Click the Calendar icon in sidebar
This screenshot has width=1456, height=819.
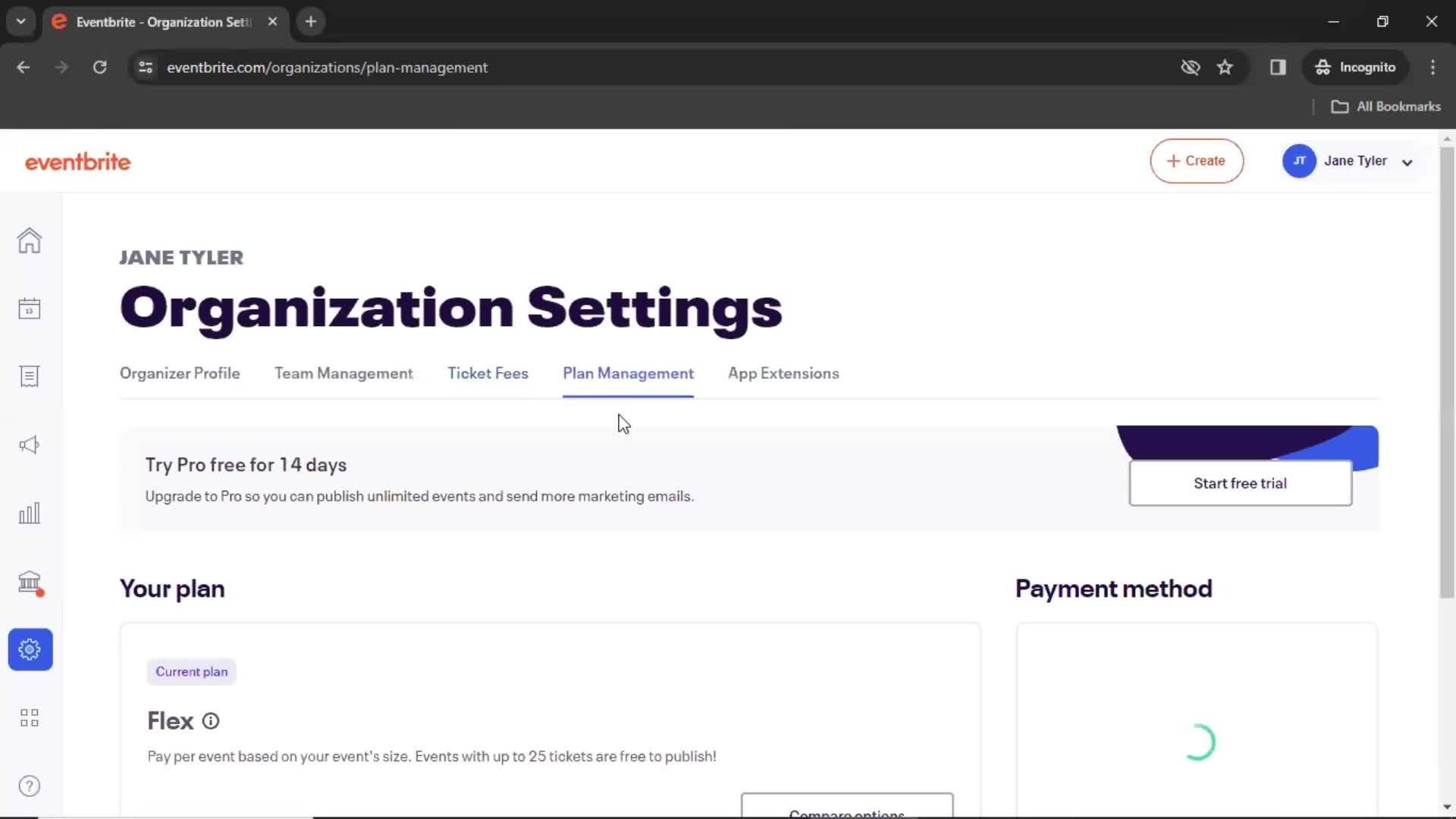click(x=29, y=307)
